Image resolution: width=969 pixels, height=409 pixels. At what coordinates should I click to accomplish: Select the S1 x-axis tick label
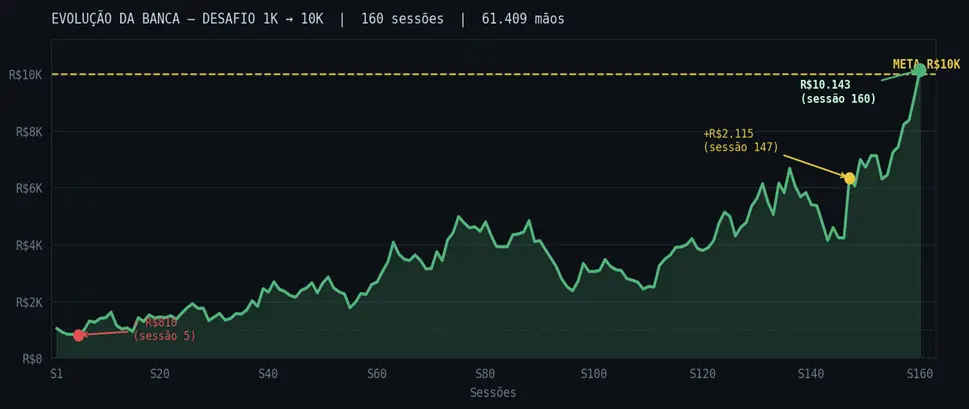[x=57, y=374]
